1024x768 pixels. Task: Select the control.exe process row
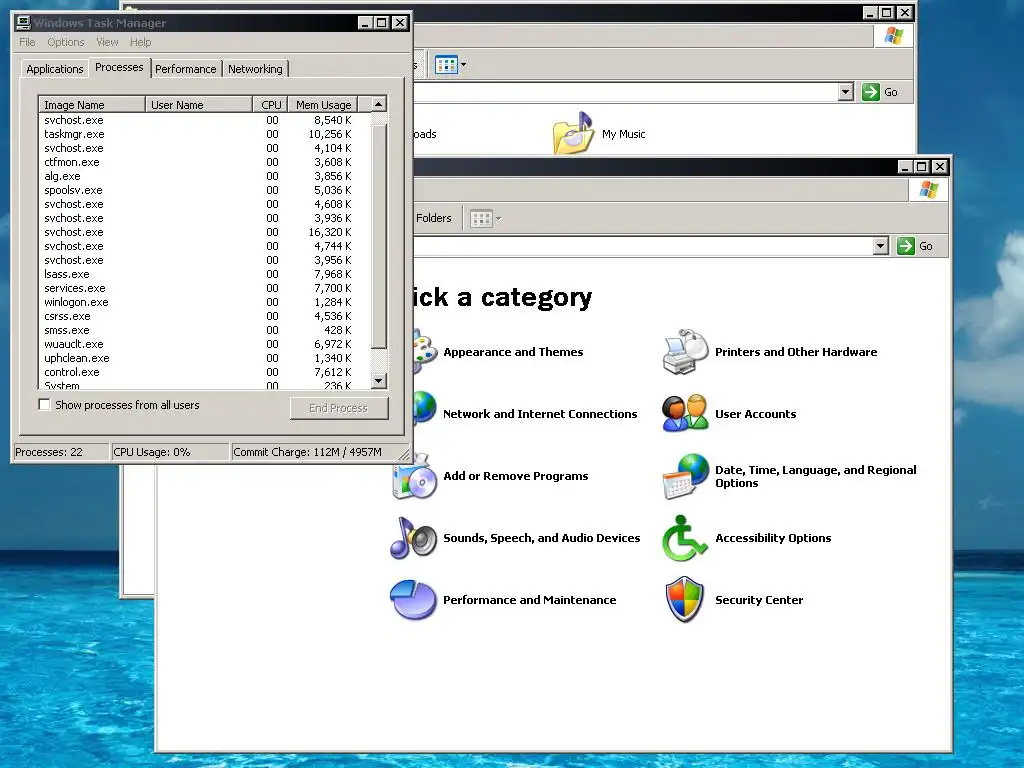tap(204, 372)
